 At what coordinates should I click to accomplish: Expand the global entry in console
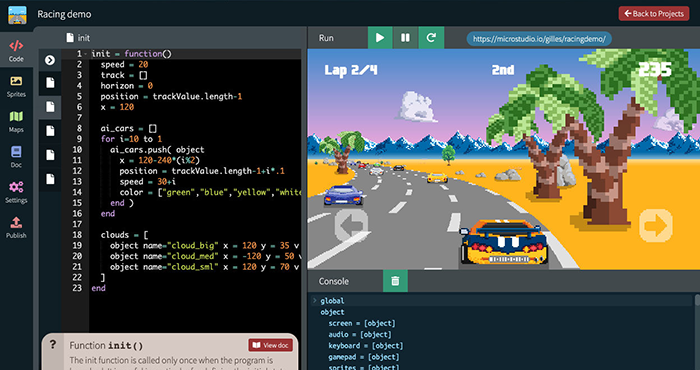pos(315,301)
